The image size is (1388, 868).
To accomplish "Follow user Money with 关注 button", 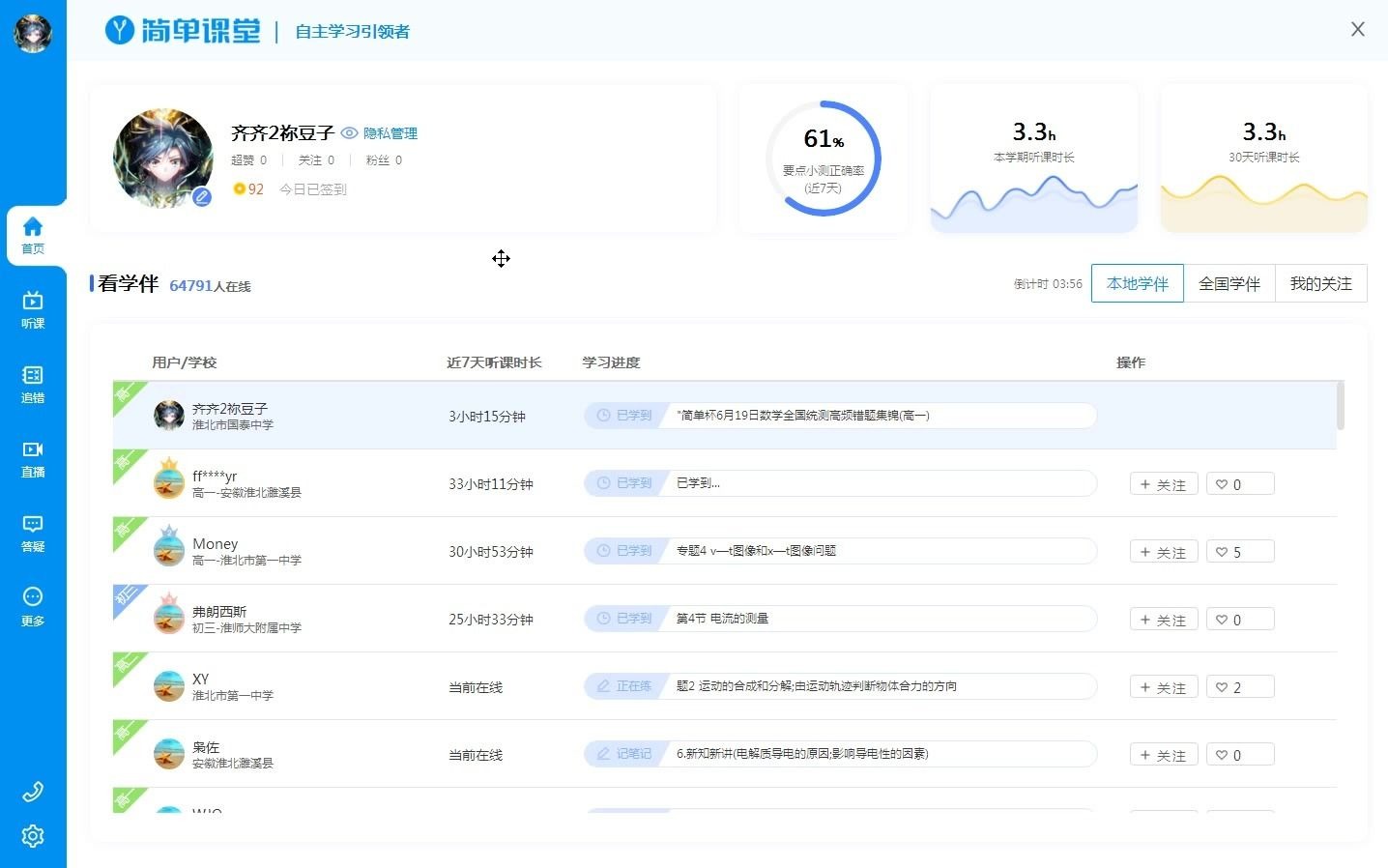I will 1164,552.
